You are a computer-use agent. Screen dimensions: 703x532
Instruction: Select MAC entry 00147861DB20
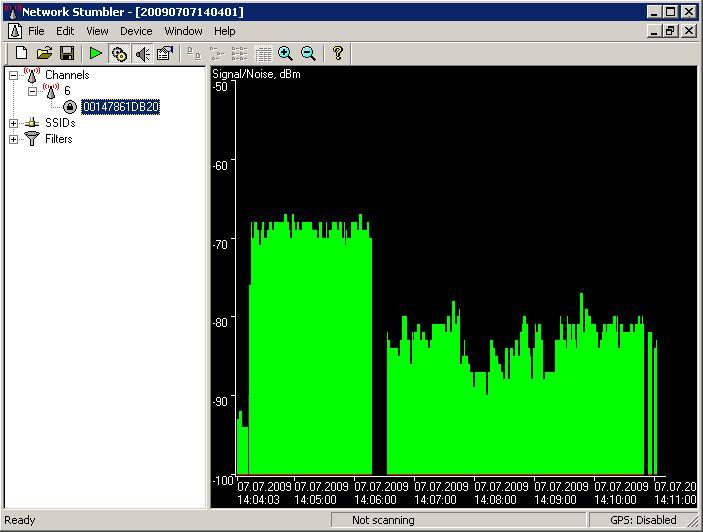click(x=121, y=107)
